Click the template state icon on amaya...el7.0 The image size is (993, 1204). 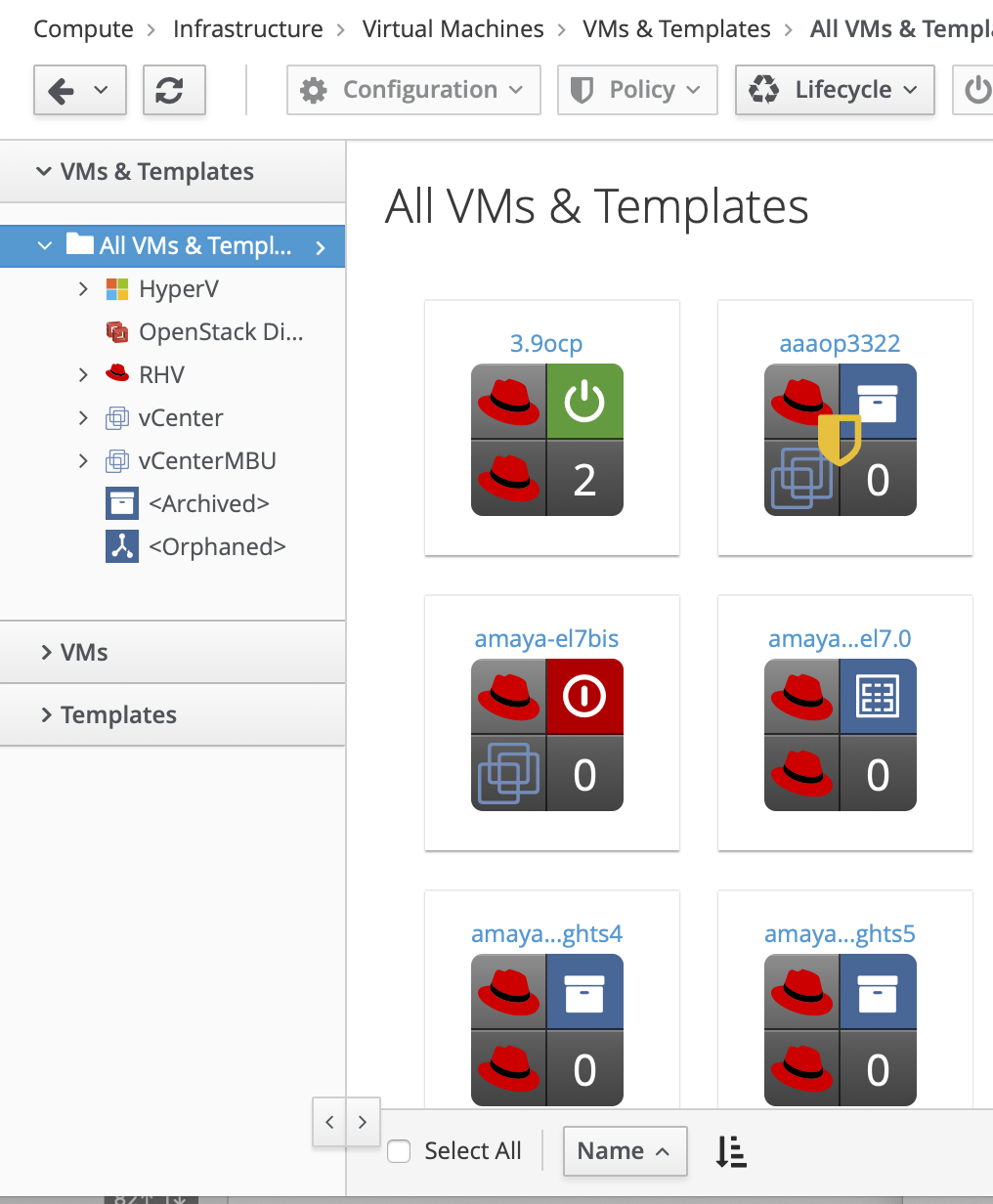click(878, 697)
